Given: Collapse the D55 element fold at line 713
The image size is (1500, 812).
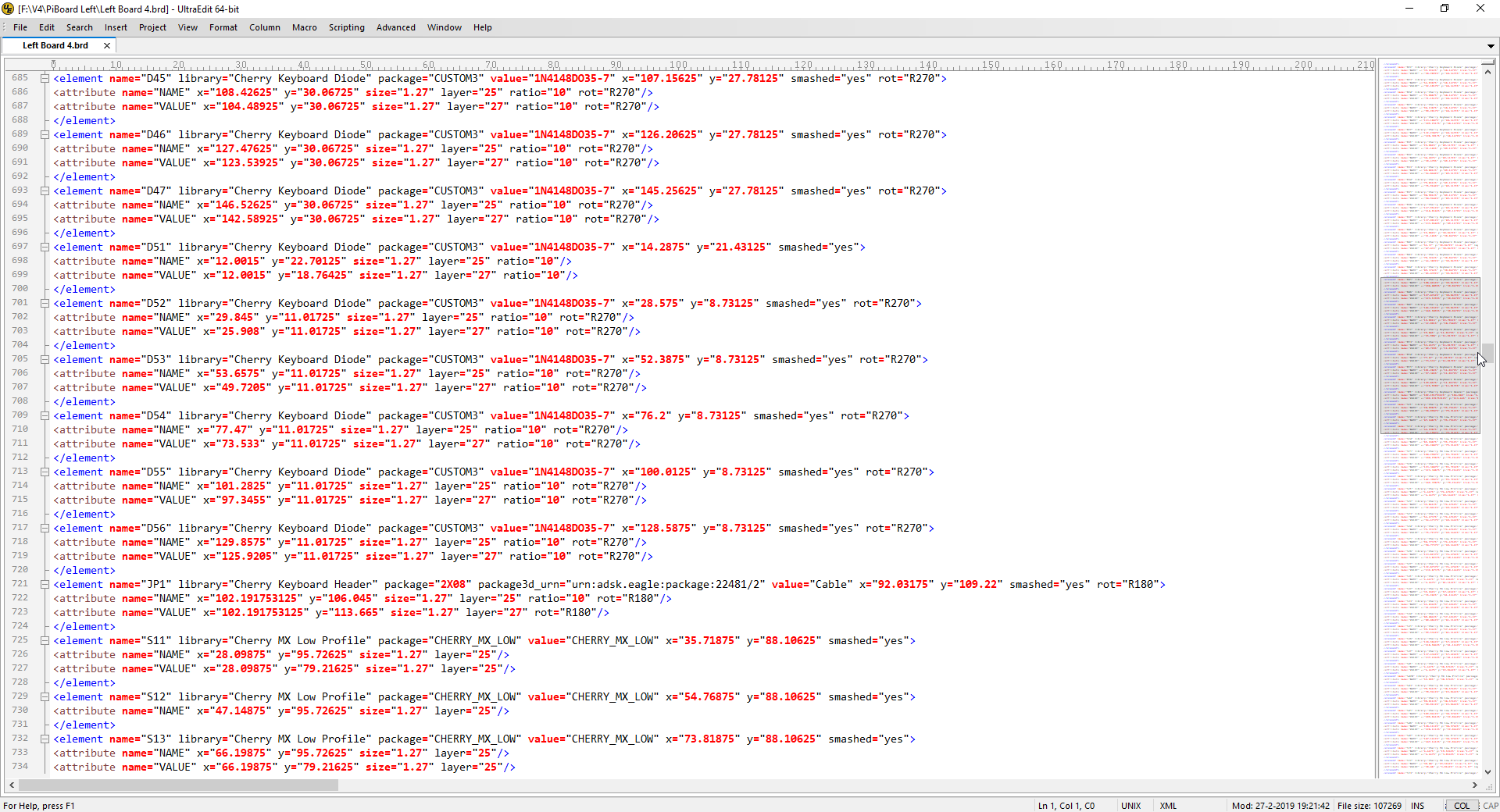Looking at the screenshot, I should click(x=45, y=472).
